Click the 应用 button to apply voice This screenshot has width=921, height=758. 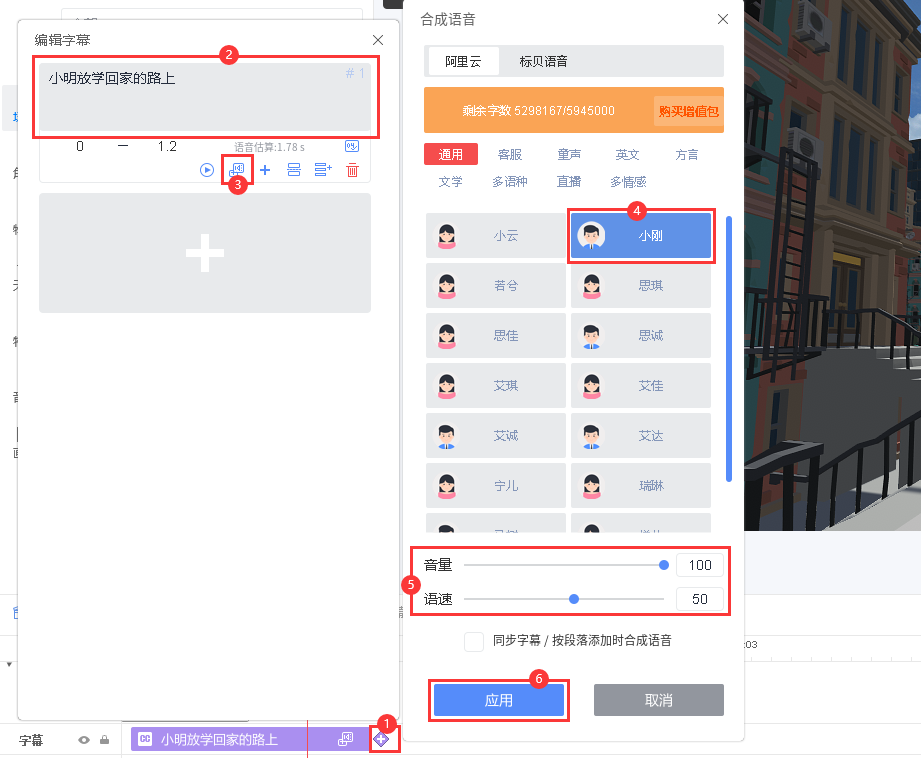499,699
